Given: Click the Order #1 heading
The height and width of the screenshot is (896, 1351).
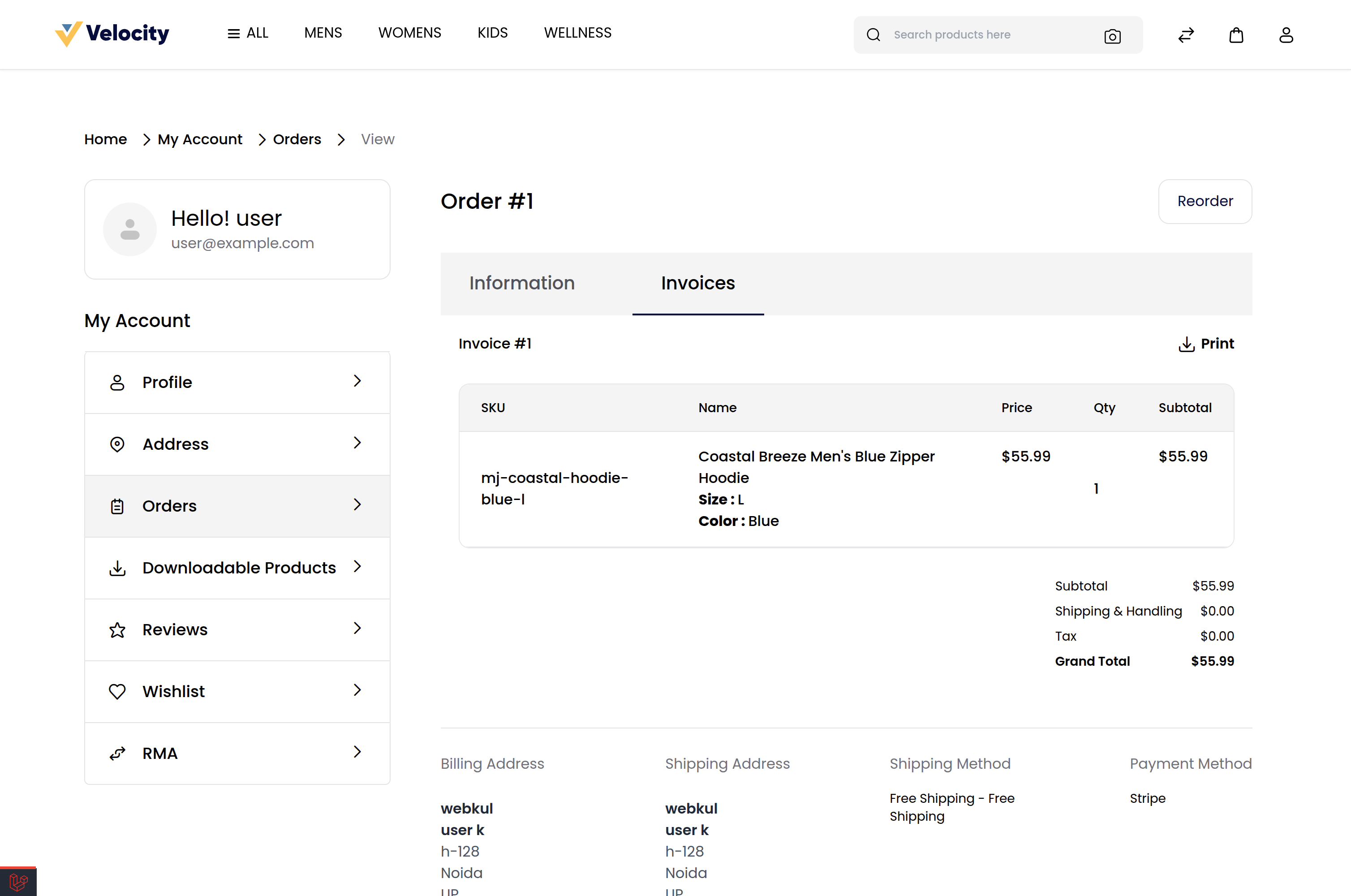Looking at the screenshot, I should pyautogui.click(x=487, y=201).
